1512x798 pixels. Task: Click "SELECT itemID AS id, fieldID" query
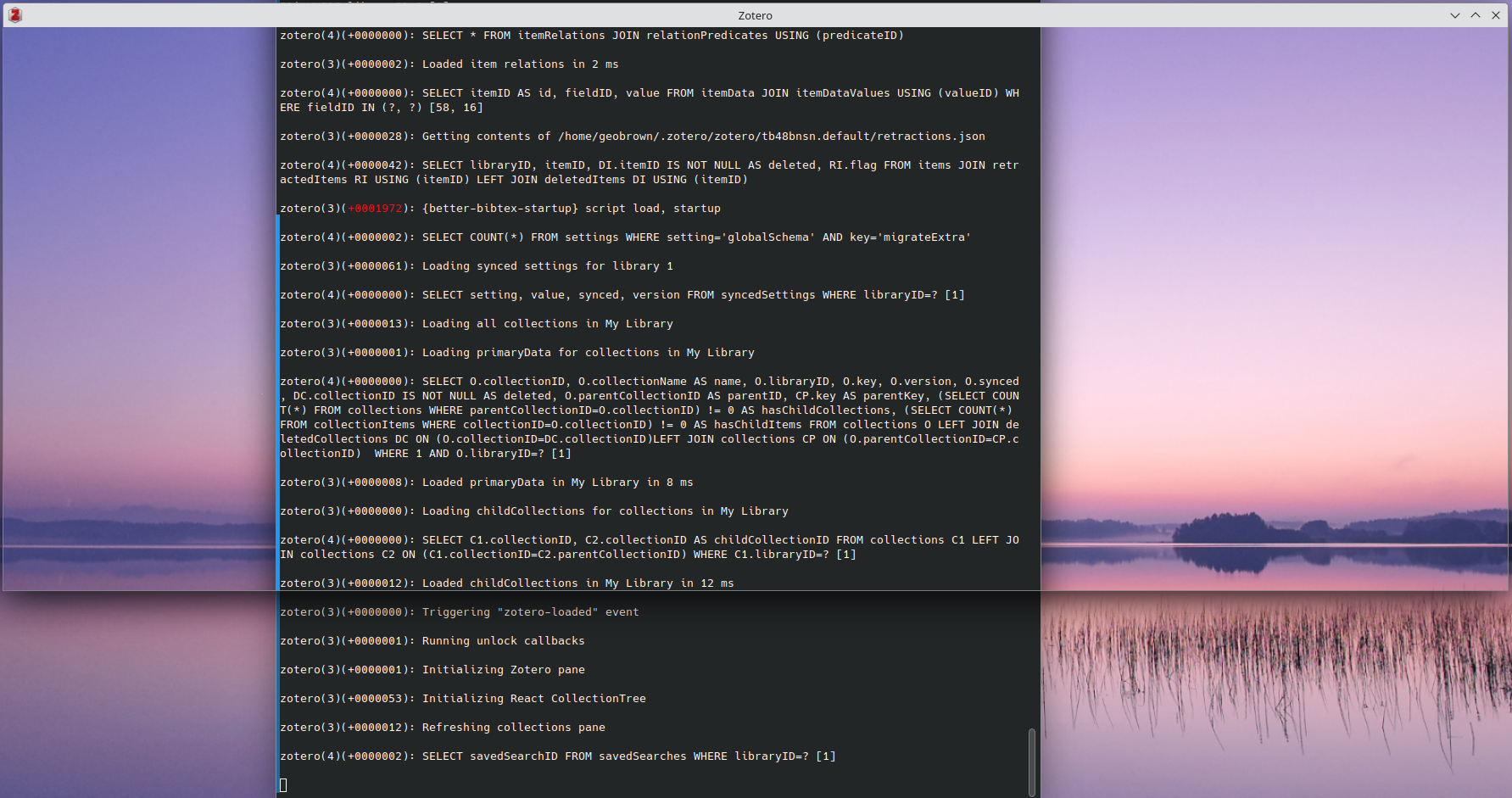click(650, 100)
